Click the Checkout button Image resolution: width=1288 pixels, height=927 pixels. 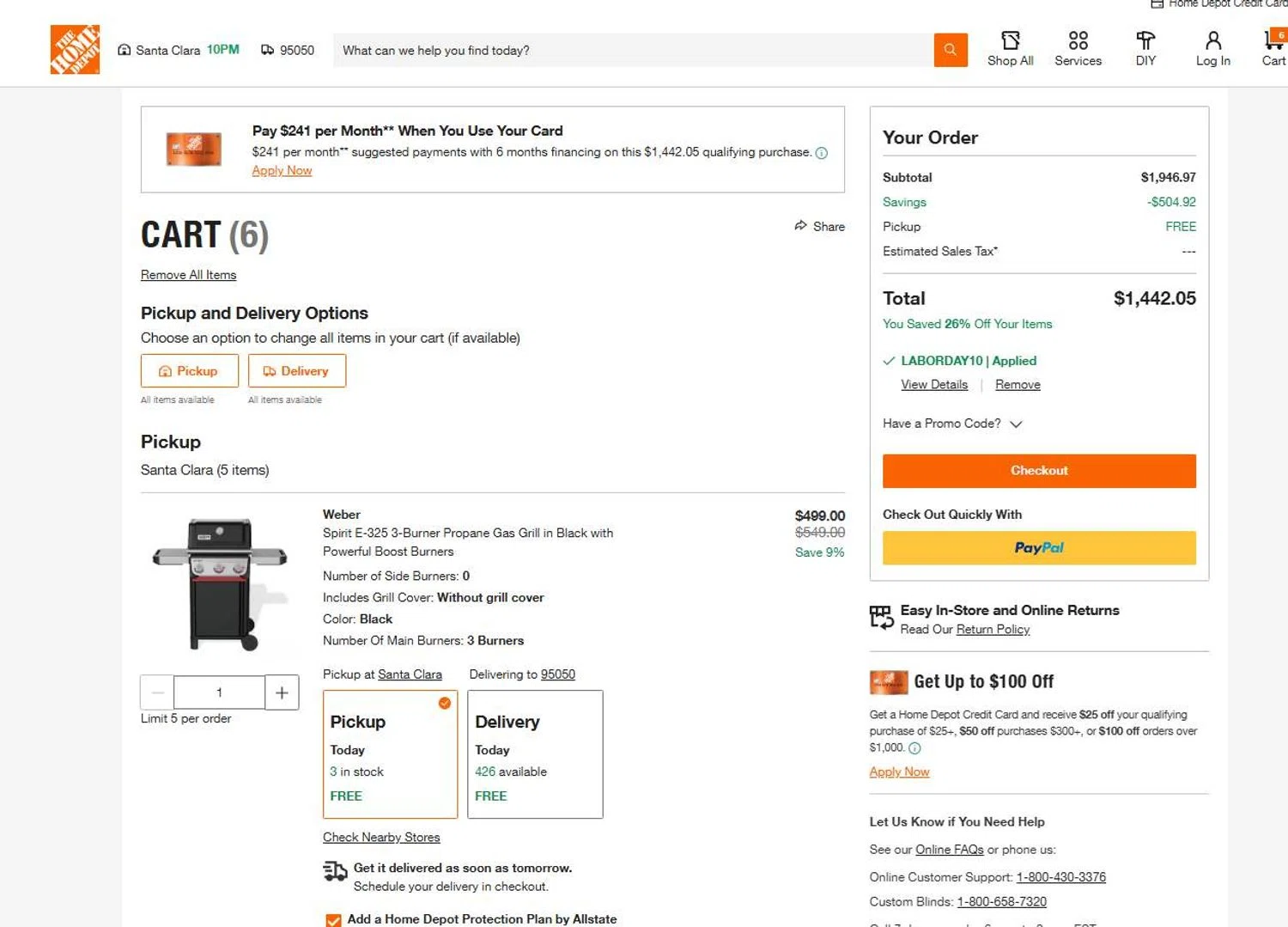tap(1039, 471)
